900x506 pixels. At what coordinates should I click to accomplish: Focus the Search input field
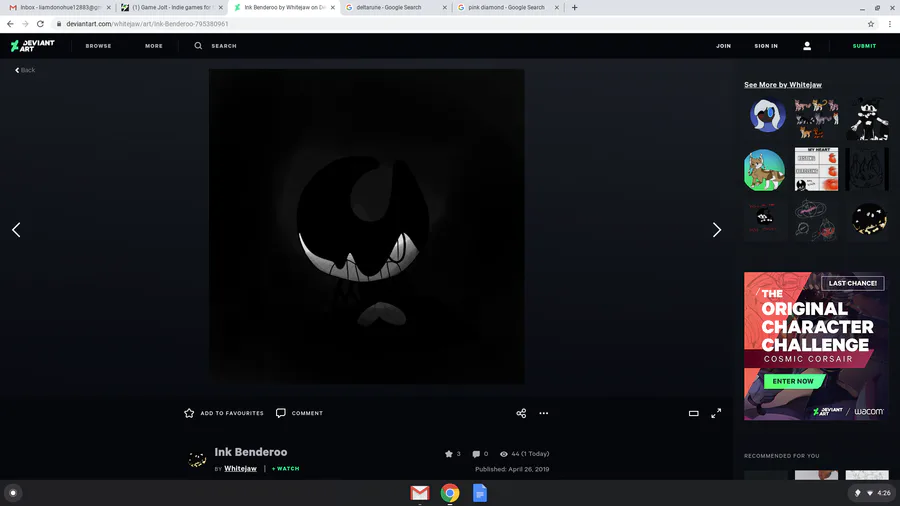click(x=224, y=46)
